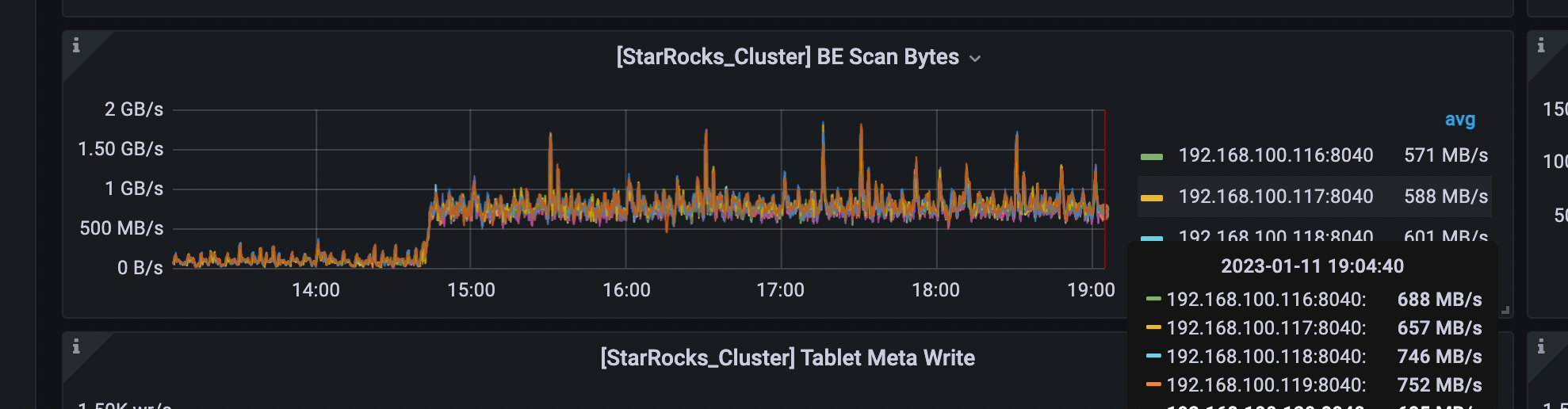
Task: Open the BE Scan Bytes panel menu chevron
Action: tap(975, 59)
